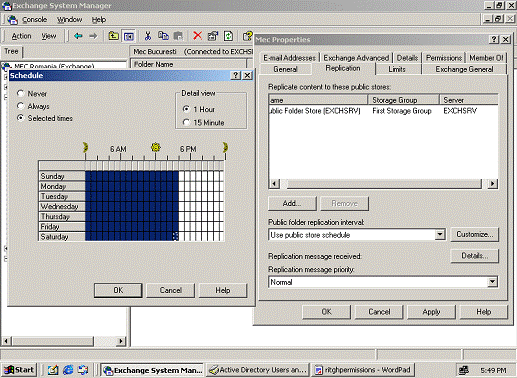Click the red Delete X toolbar icon
Viewport: 517px width, 378px height.
(197, 36)
